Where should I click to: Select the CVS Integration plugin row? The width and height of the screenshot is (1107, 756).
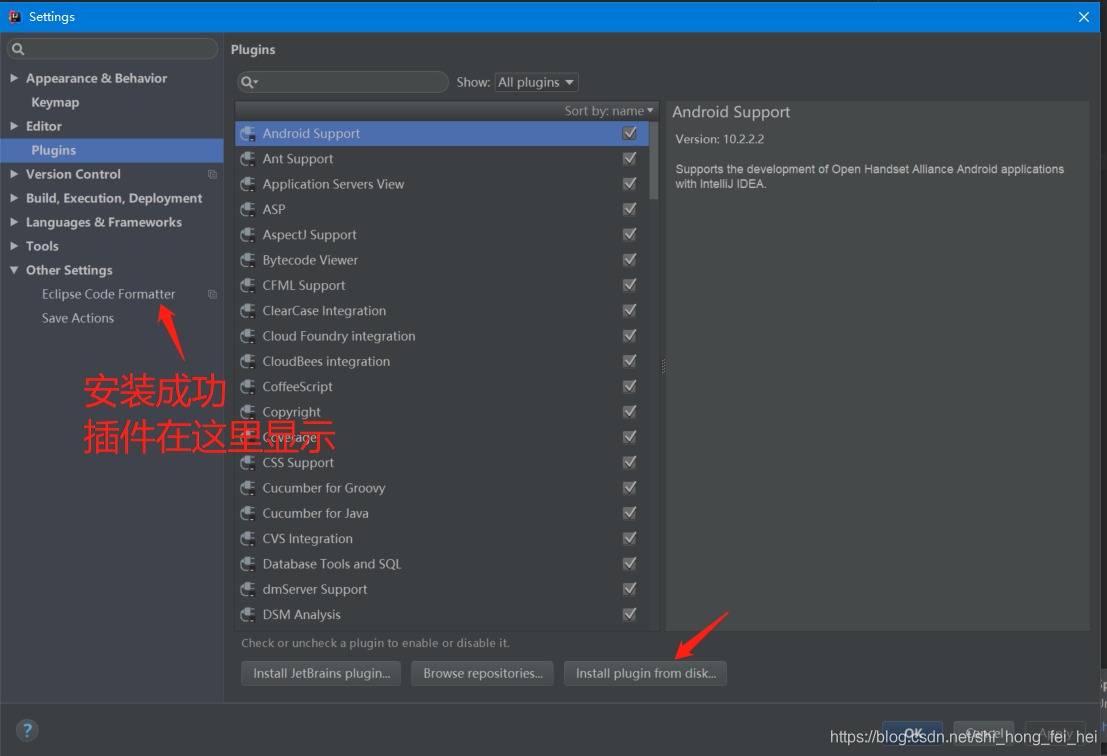441,539
